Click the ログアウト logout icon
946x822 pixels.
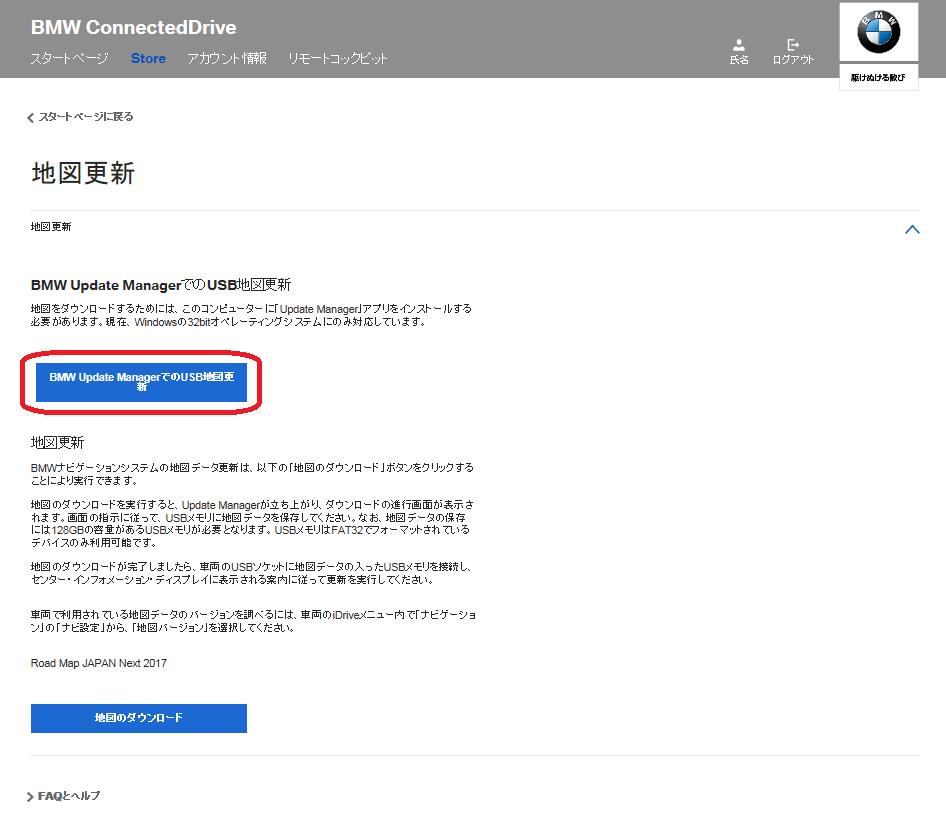[793, 51]
